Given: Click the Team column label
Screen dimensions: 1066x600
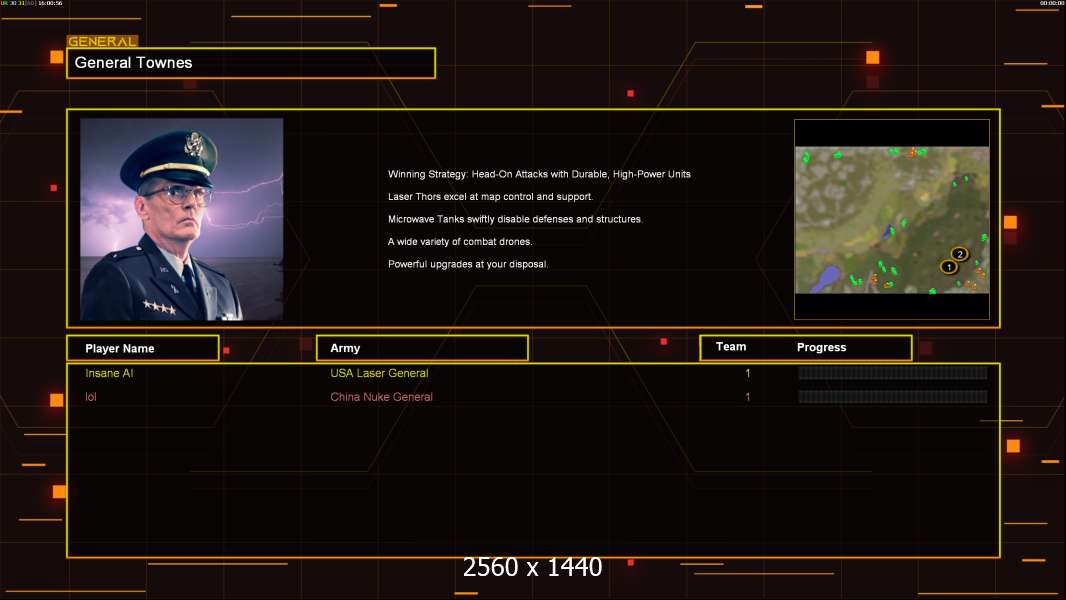Looking at the screenshot, I should 731,347.
